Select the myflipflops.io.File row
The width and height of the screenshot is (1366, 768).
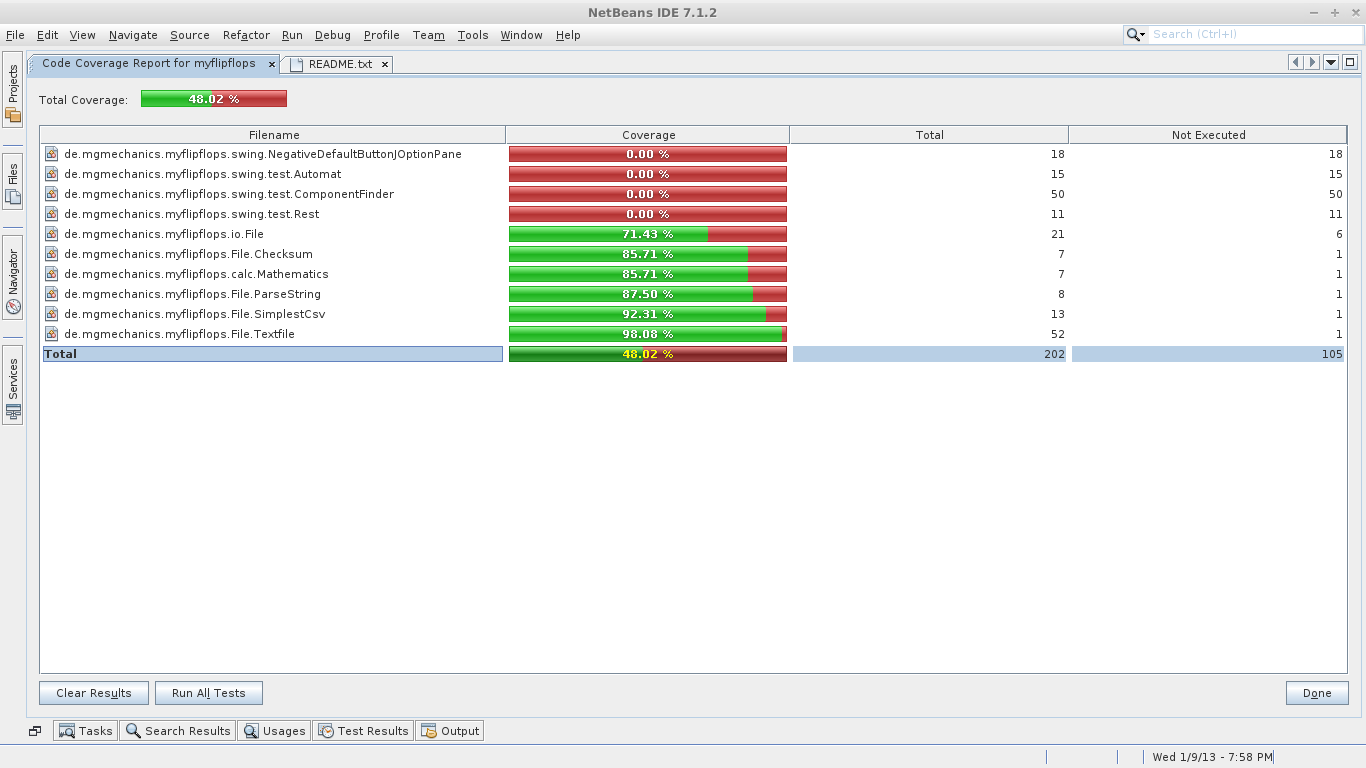(x=693, y=234)
